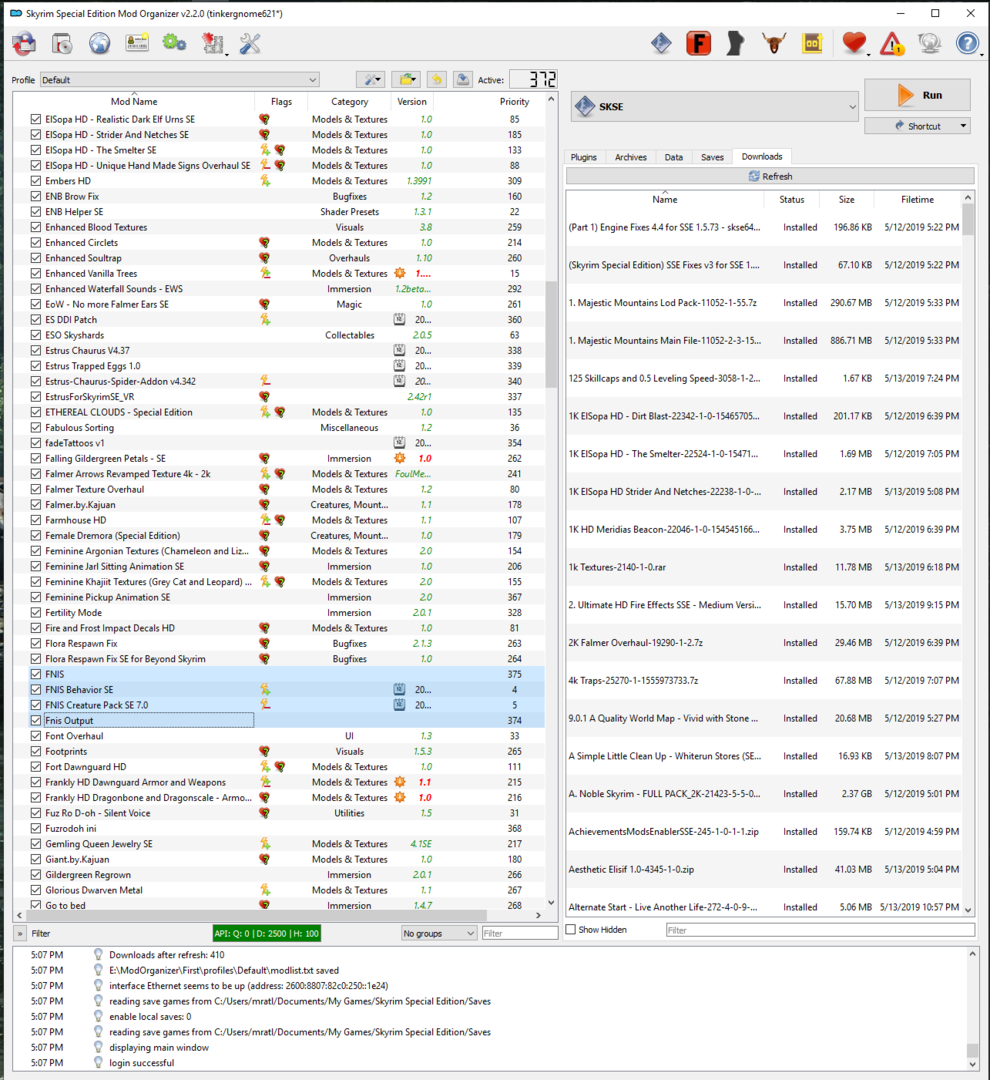The image size is (990, 1080).
Task: Click the red heart endorse icon
Action: click(x=854, y=43)
